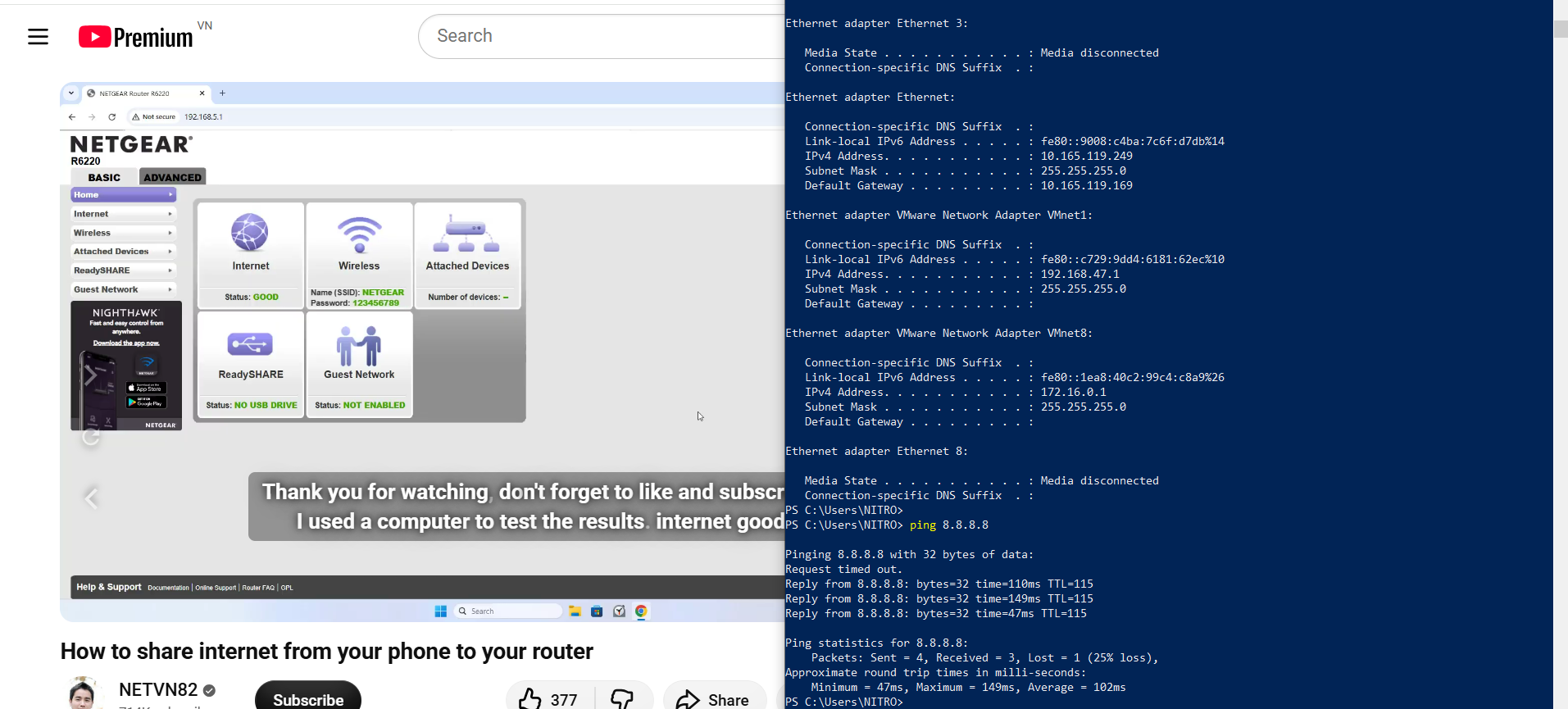
Task: Click VMnet8 IPv4 address 172.16.0.1
Action: tap(1074, 393)
